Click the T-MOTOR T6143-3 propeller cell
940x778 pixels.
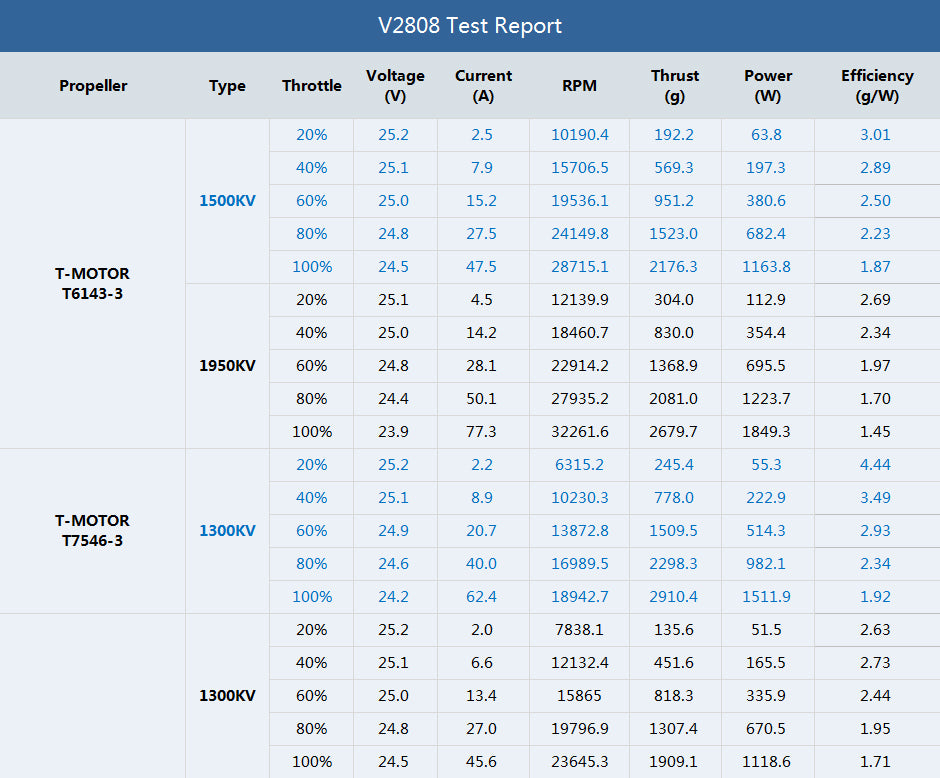pos(92,284)
